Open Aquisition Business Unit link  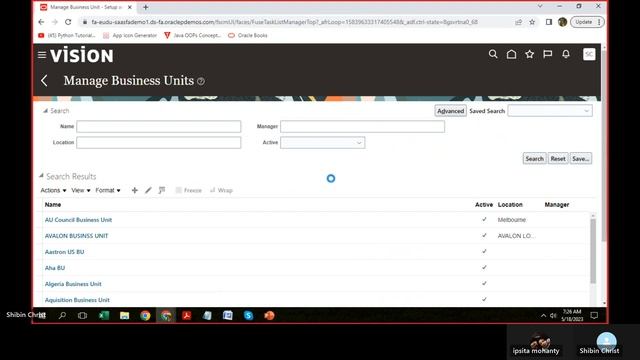tap(77, 300)
